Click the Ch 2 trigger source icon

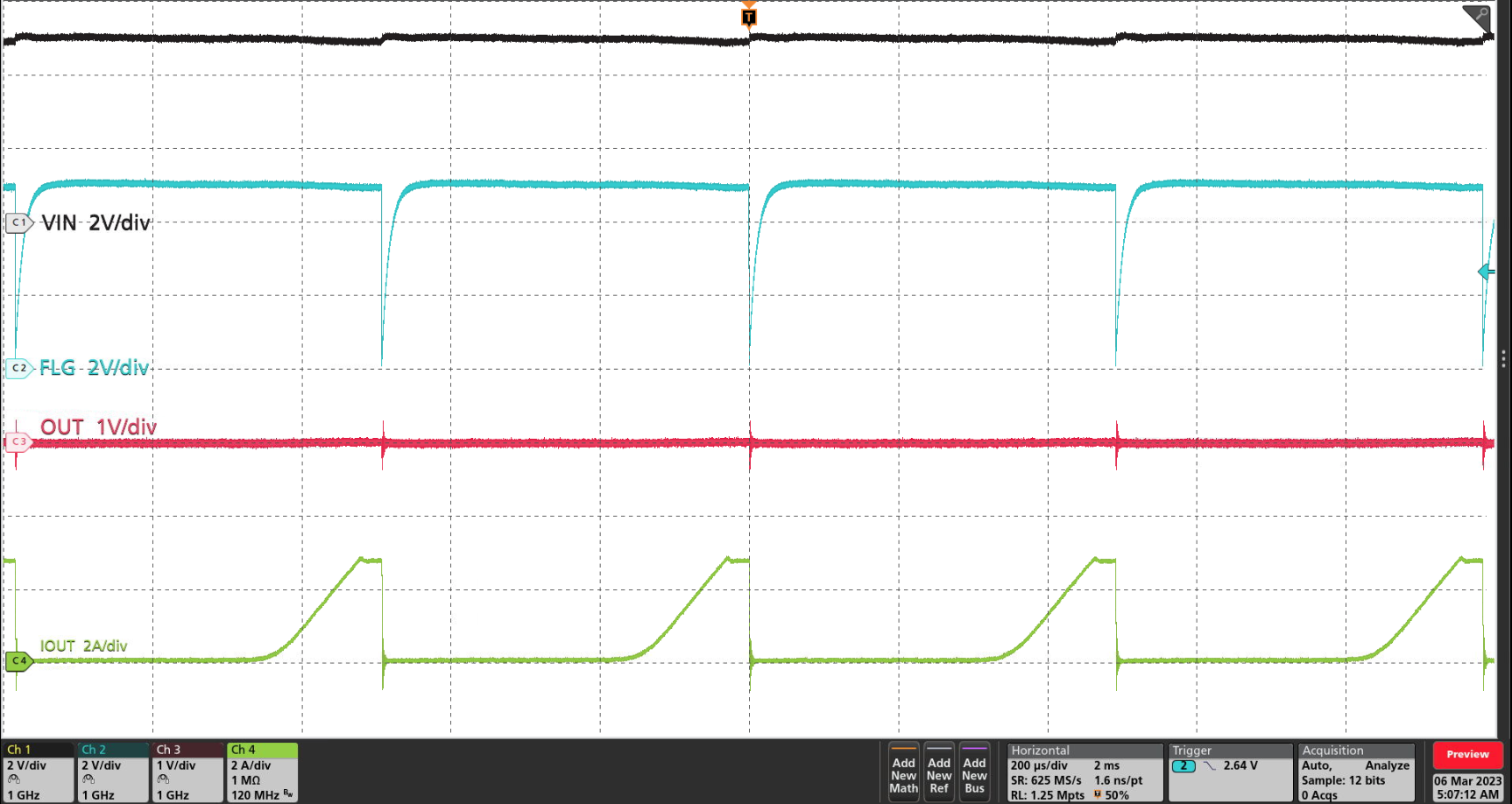point(1183,765)
